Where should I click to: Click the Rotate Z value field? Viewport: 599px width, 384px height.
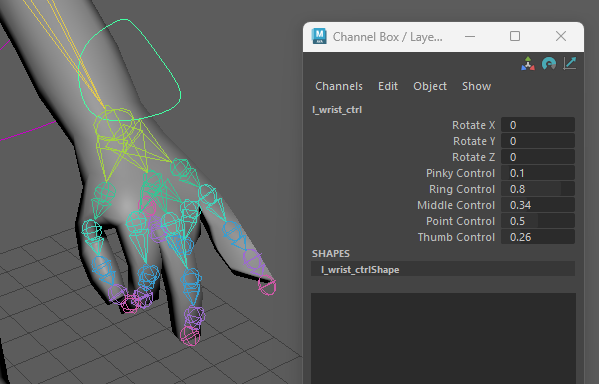(538, 157)
